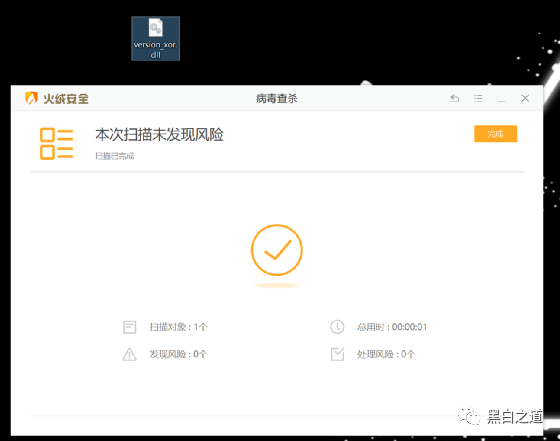Click the scanned objects document icon

coord(129,327)
